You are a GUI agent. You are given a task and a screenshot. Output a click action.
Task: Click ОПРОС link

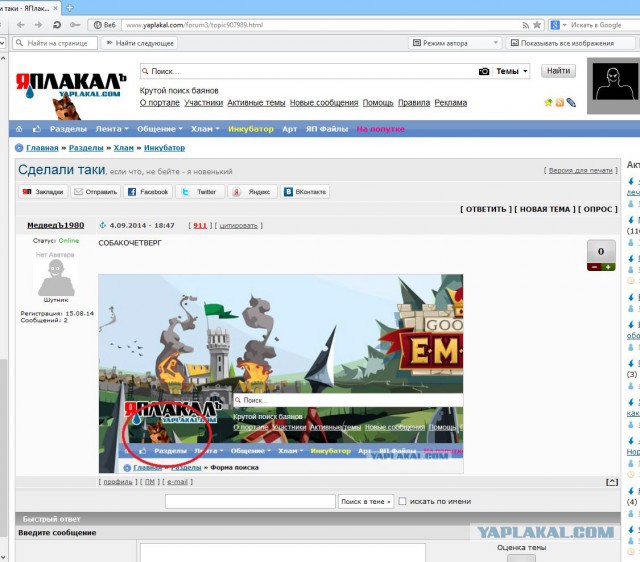[x=598, y=209]
